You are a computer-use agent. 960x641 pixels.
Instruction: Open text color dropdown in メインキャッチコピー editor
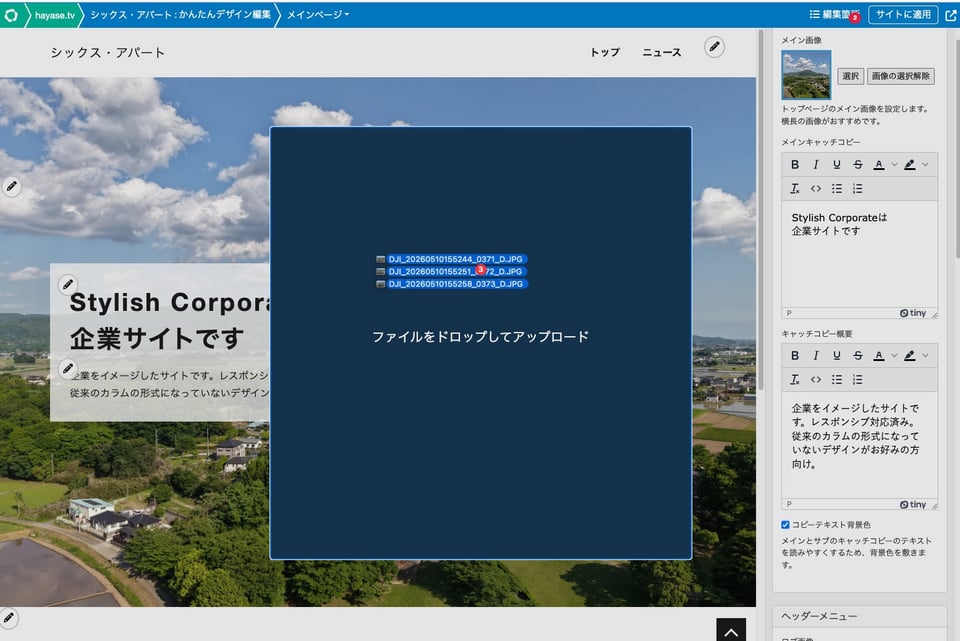tap(894, 164)
